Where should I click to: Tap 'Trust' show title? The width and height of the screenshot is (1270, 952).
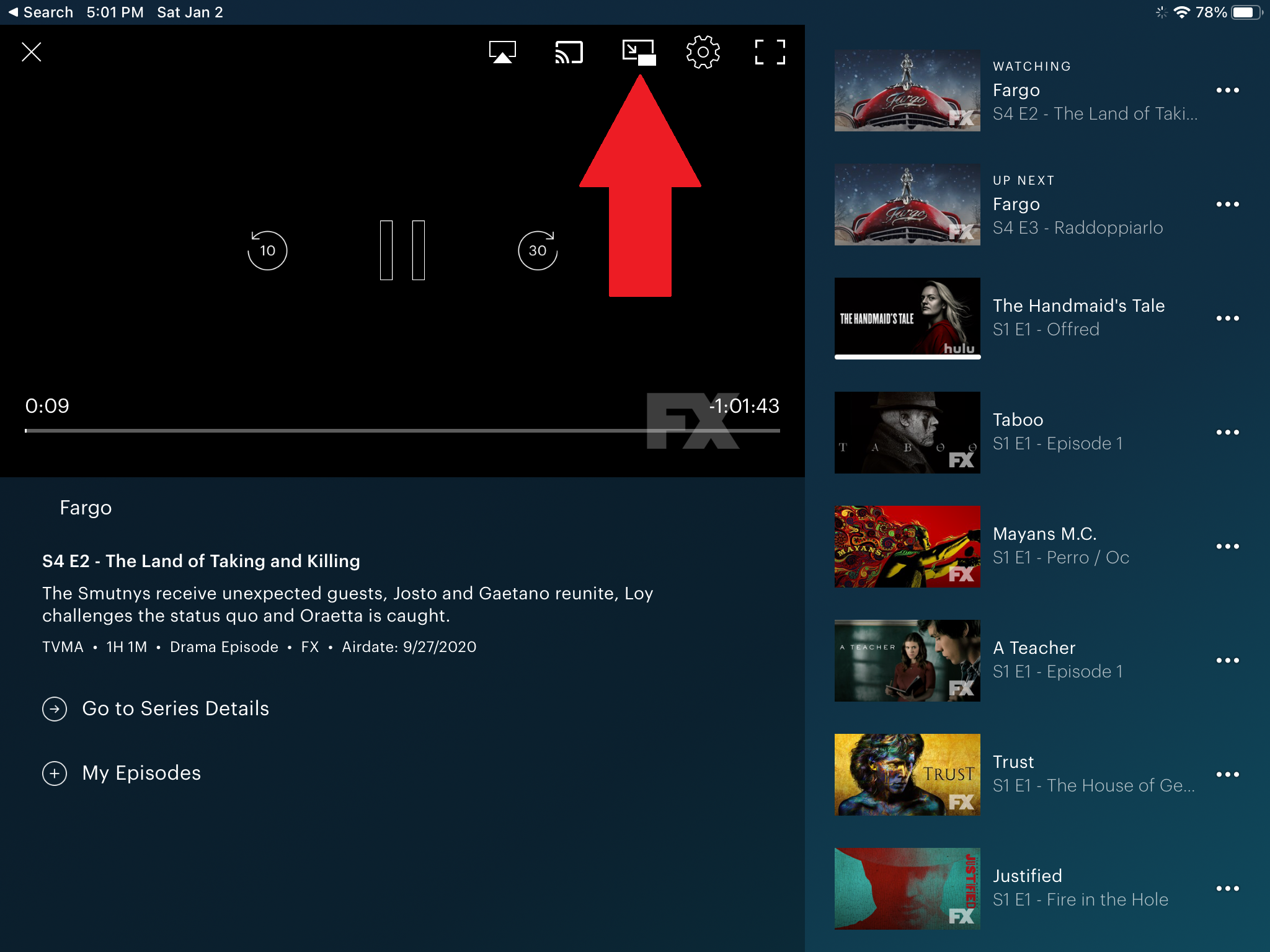click(x=1013, y=762)
